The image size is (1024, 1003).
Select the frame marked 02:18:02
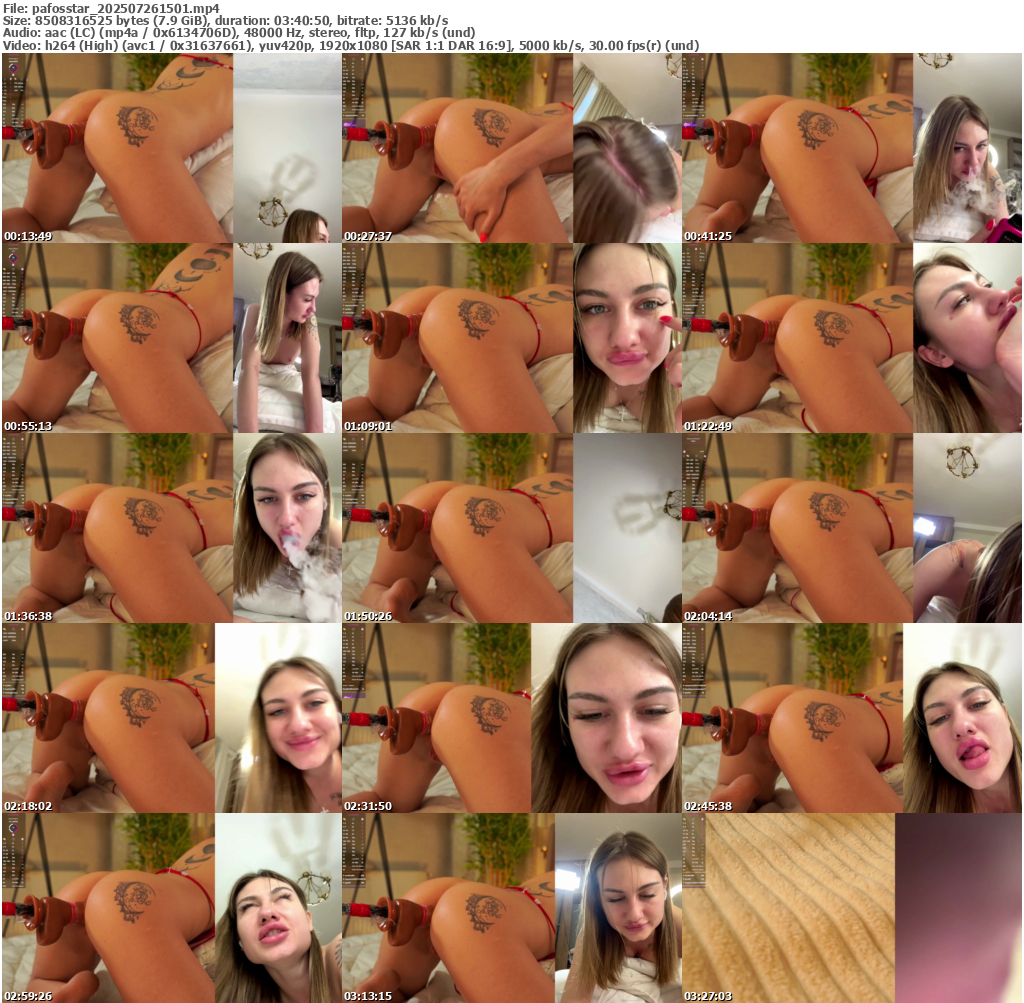click(171, 718)
